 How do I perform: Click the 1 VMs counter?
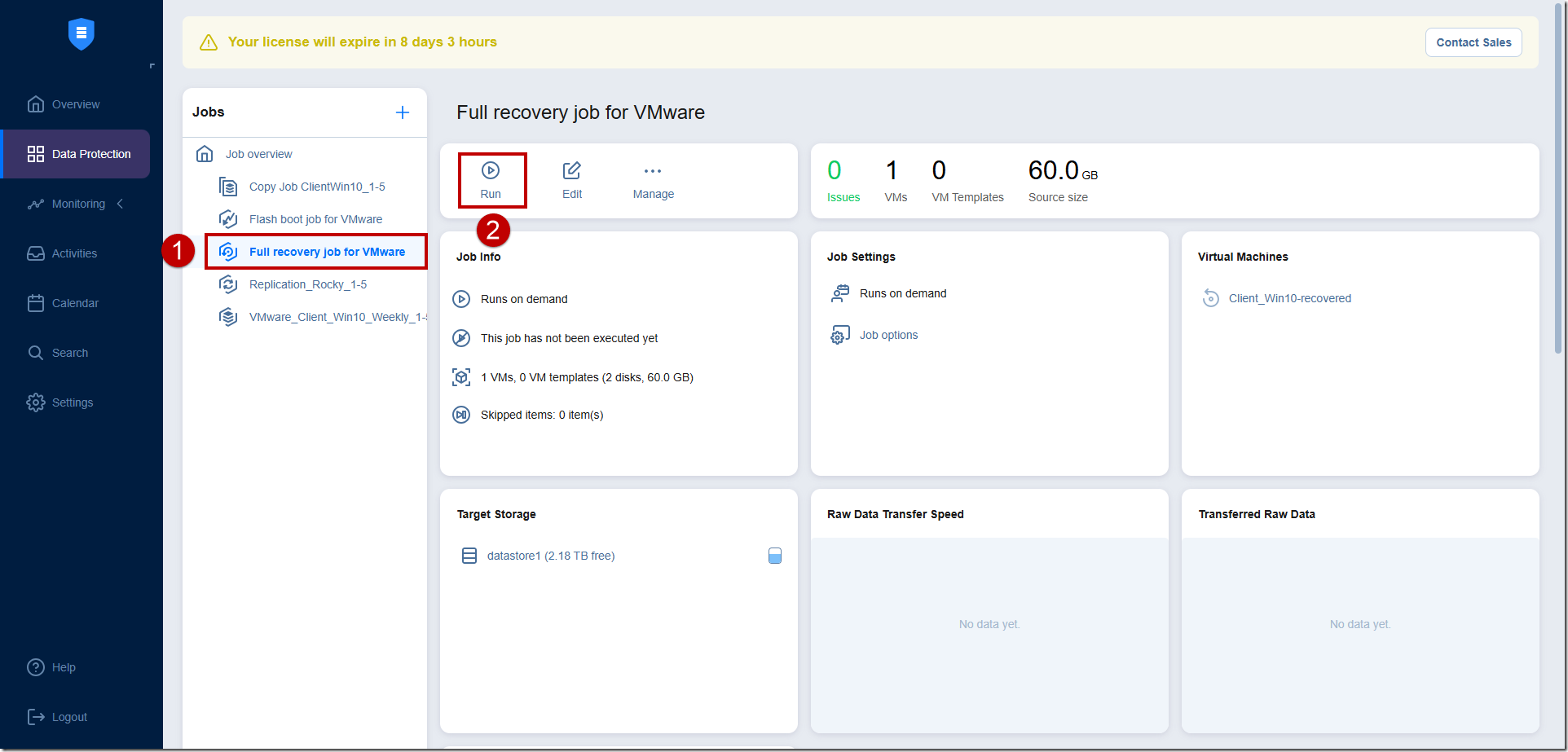point(895,181)
